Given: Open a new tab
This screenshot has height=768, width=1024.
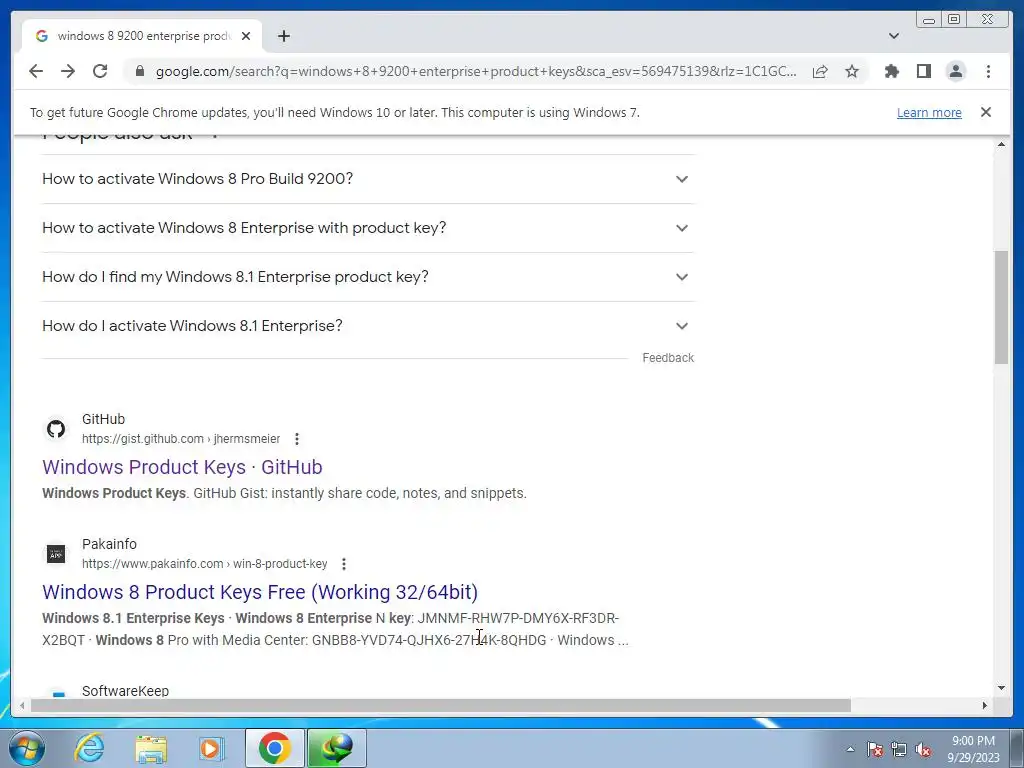Looking at the screenshot, I should click(283, 36).
